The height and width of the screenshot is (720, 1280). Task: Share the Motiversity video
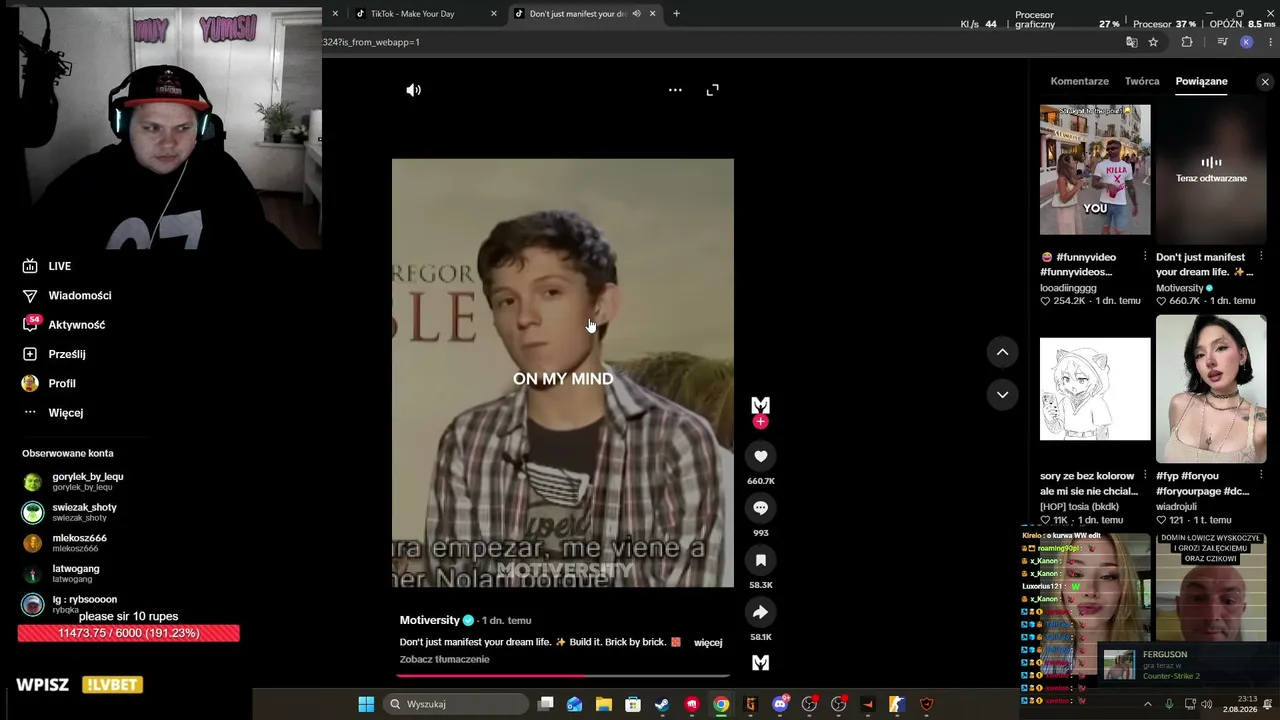pos(760,612)
